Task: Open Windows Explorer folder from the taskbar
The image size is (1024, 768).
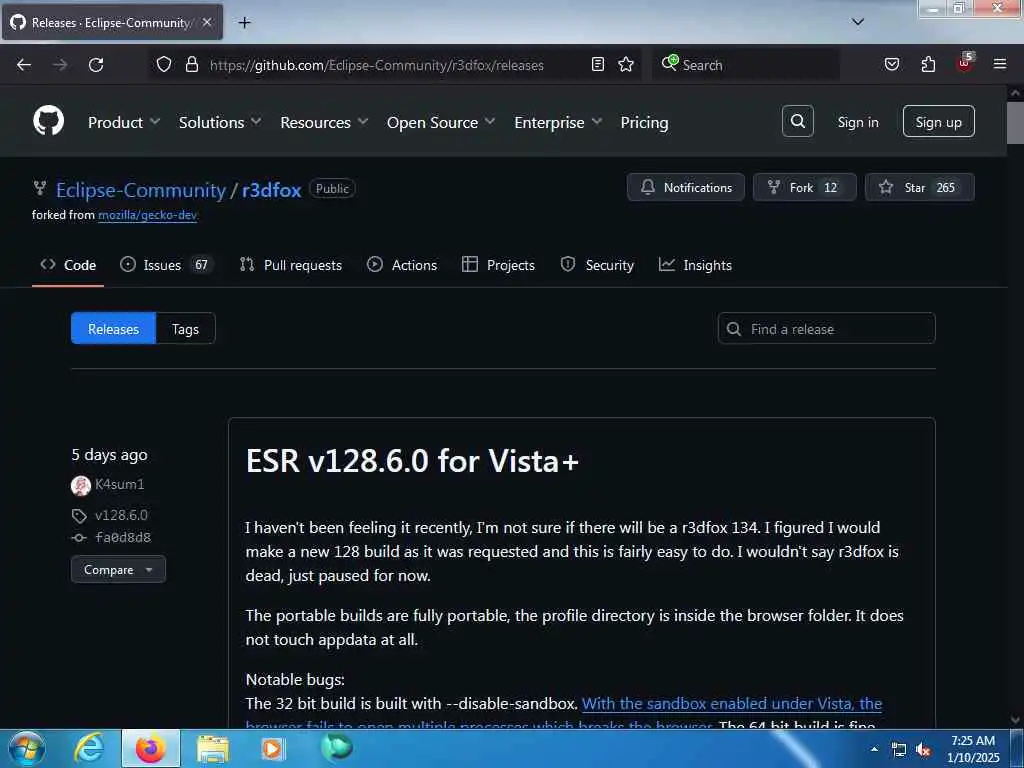Action: [x=213, y=749]
